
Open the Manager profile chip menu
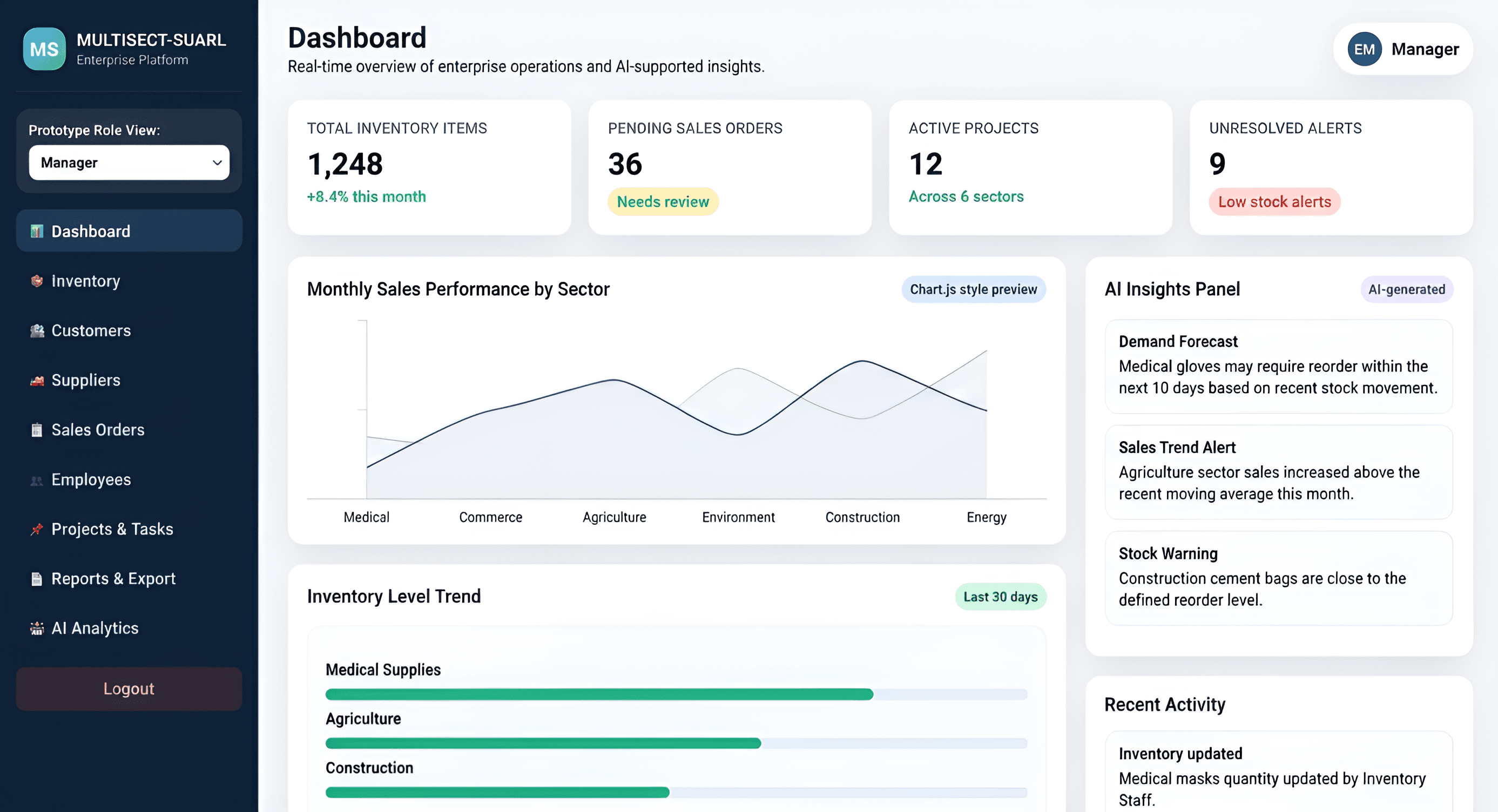coord(1402,49)
